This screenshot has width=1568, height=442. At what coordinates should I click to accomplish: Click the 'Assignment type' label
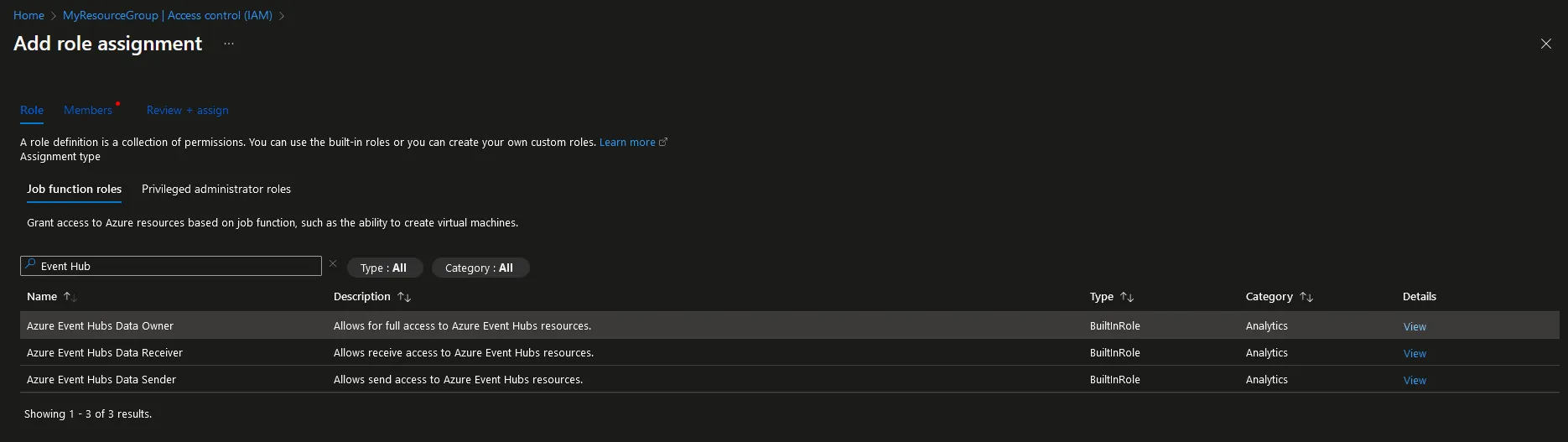click(x=60, y=156)
